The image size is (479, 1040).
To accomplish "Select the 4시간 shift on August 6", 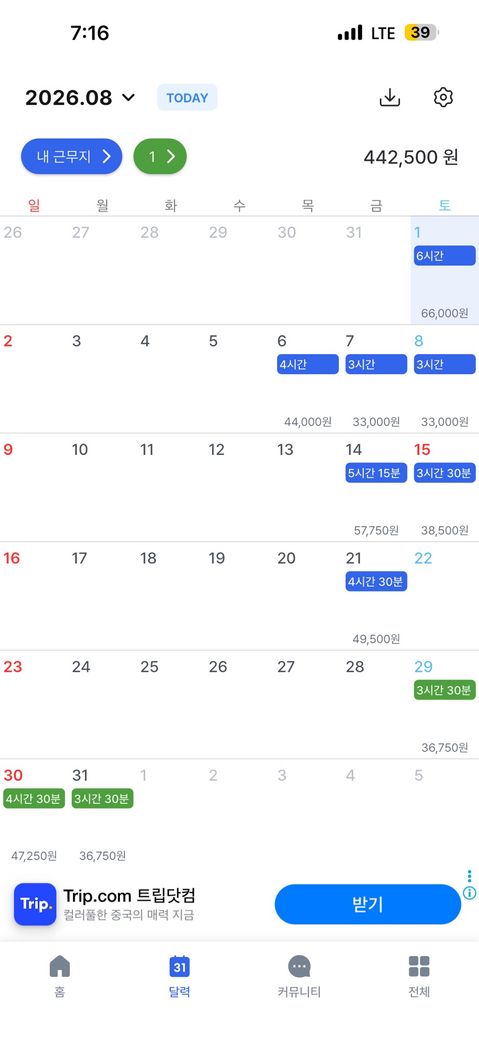I will pyautogui.click(x=308, y=364).
